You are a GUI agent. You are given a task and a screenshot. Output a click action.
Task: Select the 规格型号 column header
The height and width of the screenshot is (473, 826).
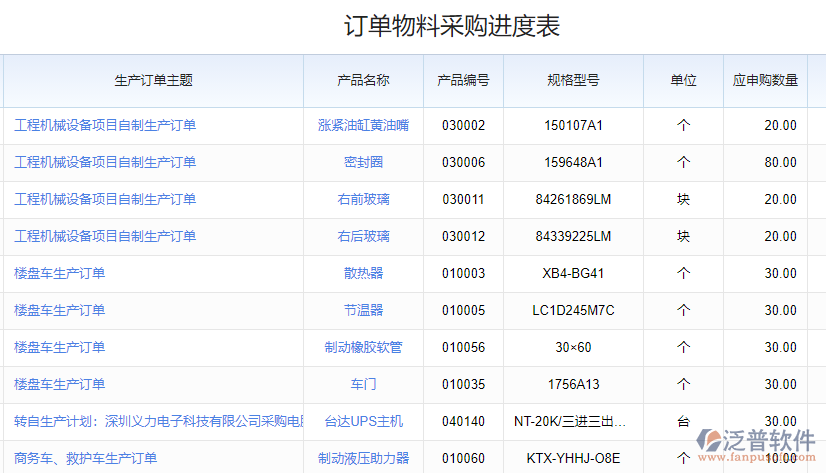tap(573, 80)
